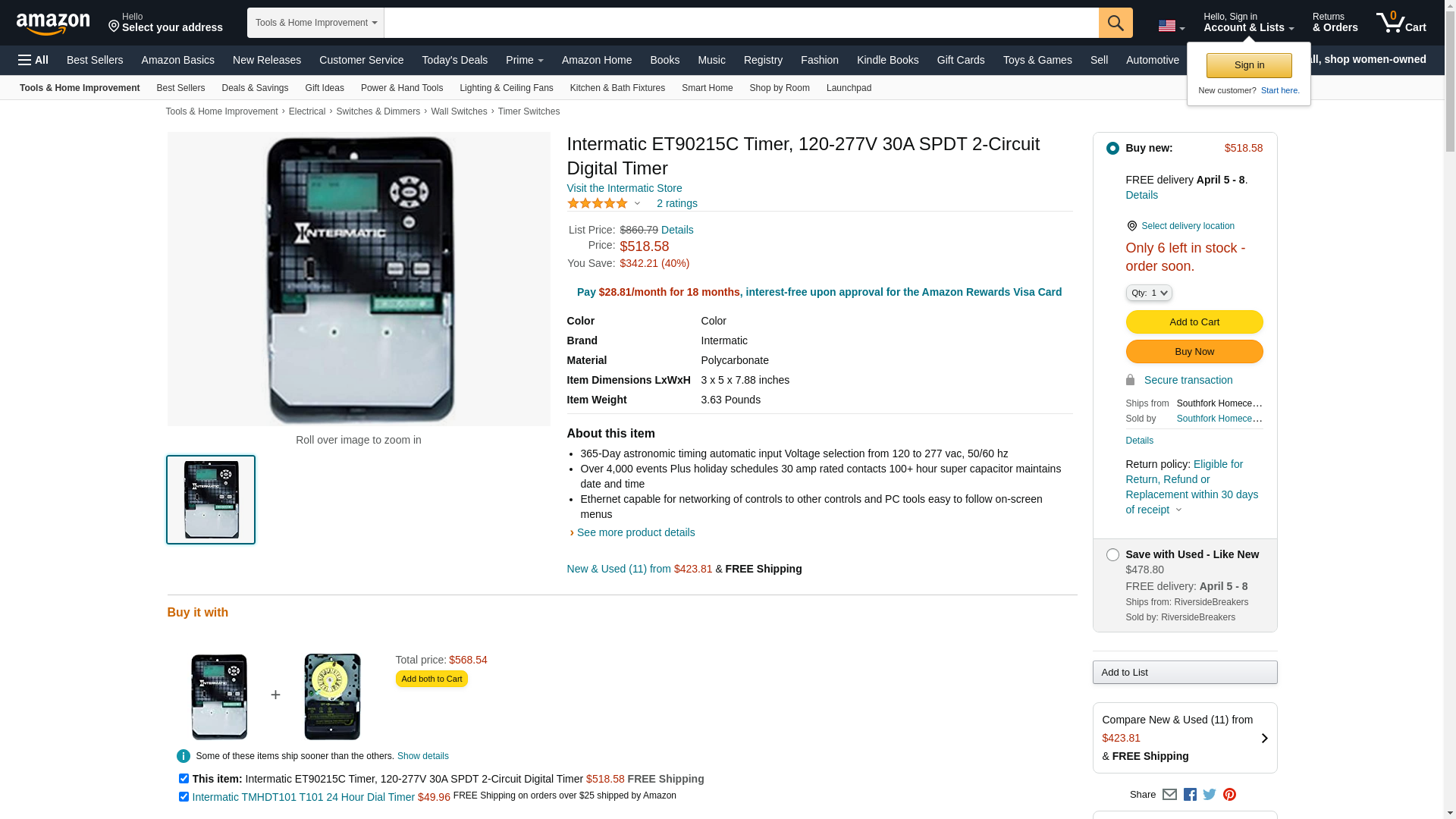Click the Add to Cart button
This screenshot has height=819, width=1456.
coord(1194,322)
